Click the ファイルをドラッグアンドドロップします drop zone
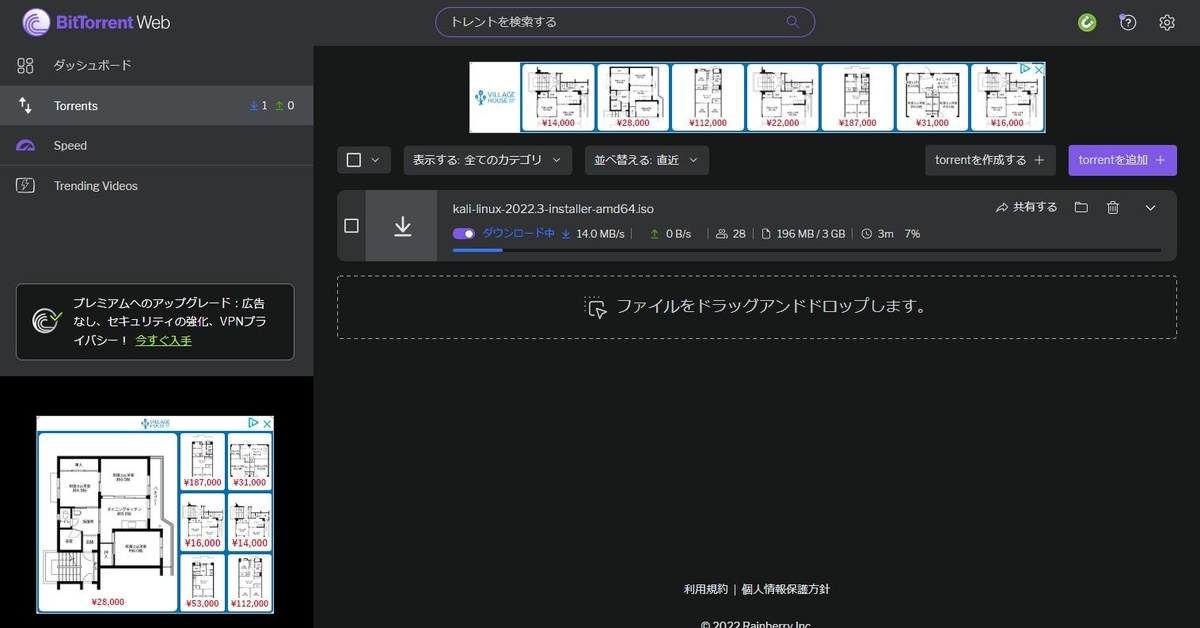The height and width of the screenshot is (628, 1200). click(756, 307)
